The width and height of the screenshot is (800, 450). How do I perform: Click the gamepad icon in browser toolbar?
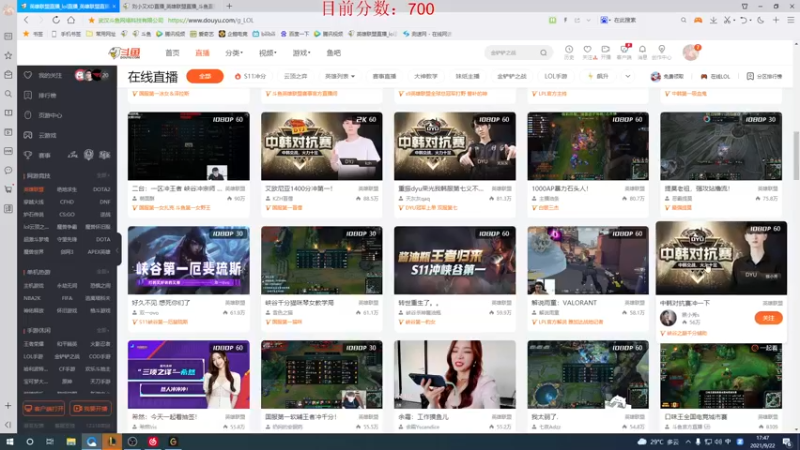click(697, 20)
